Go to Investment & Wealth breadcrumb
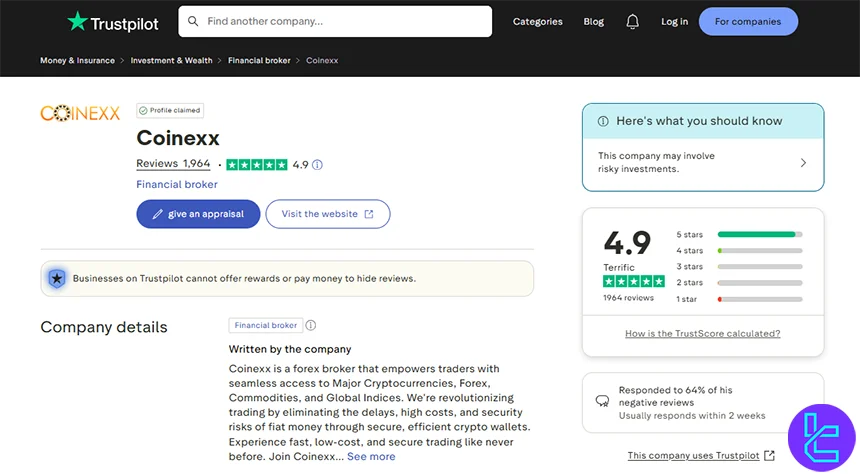 pyautogui.click(x=171, y=60)
